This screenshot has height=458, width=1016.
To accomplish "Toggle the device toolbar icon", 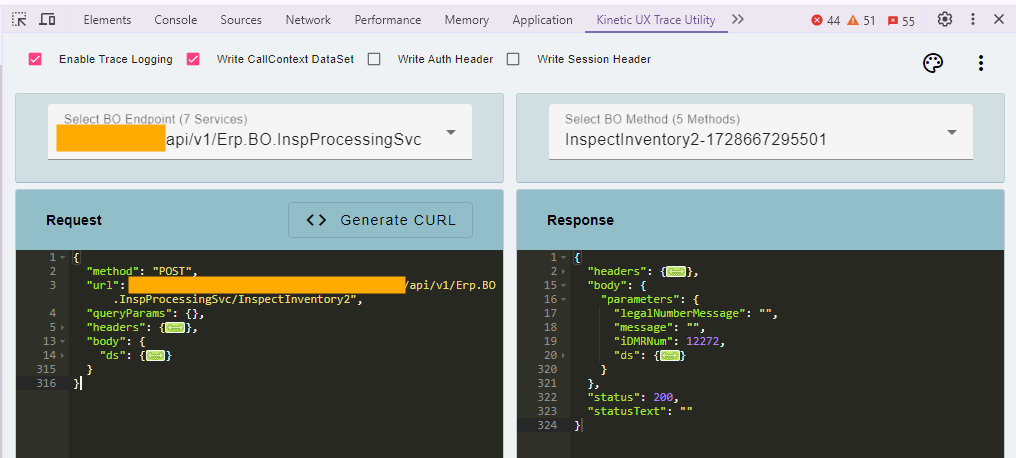I will tap(47, 20).
